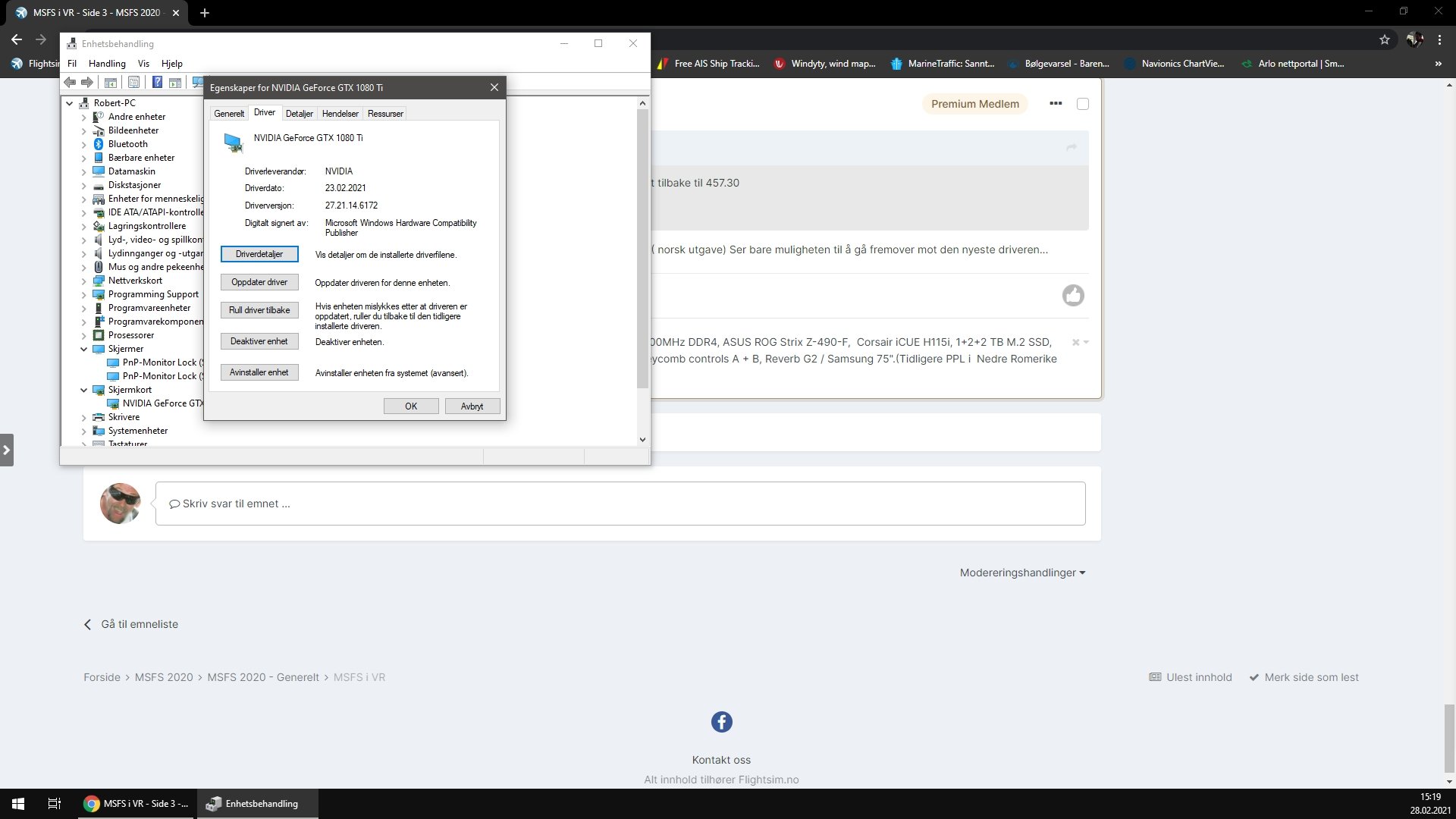Expand the Diskstasjoner node
Screen dimensions: 1456x819
point(83,185)
